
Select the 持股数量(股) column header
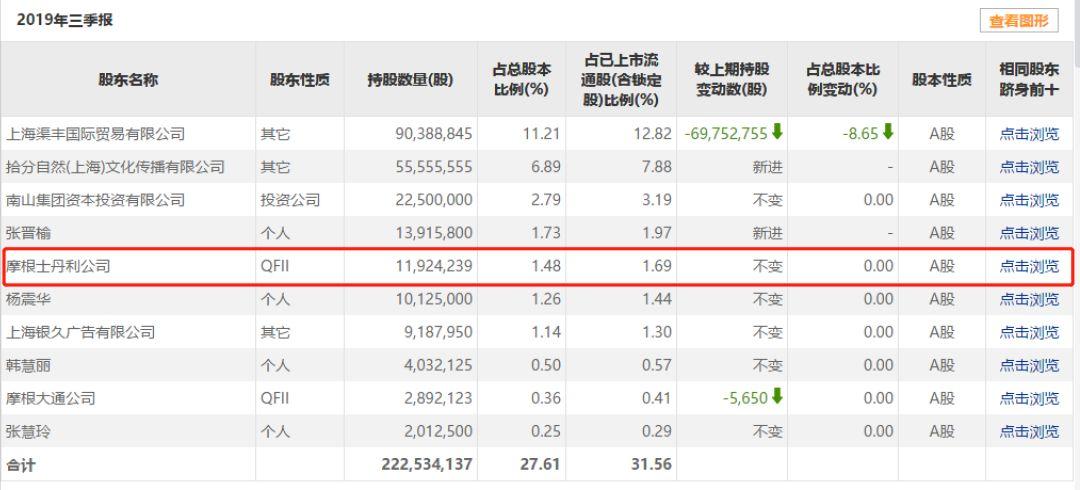(x=411, y=80)
